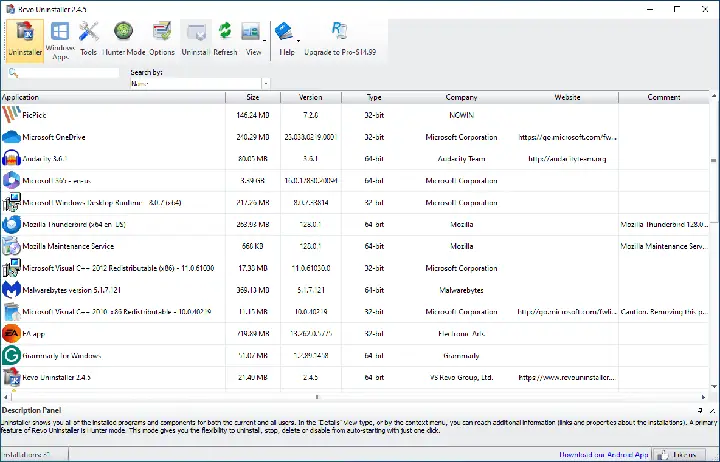Sort by the Website column header
Screen dimensions: 720x462
567,97
